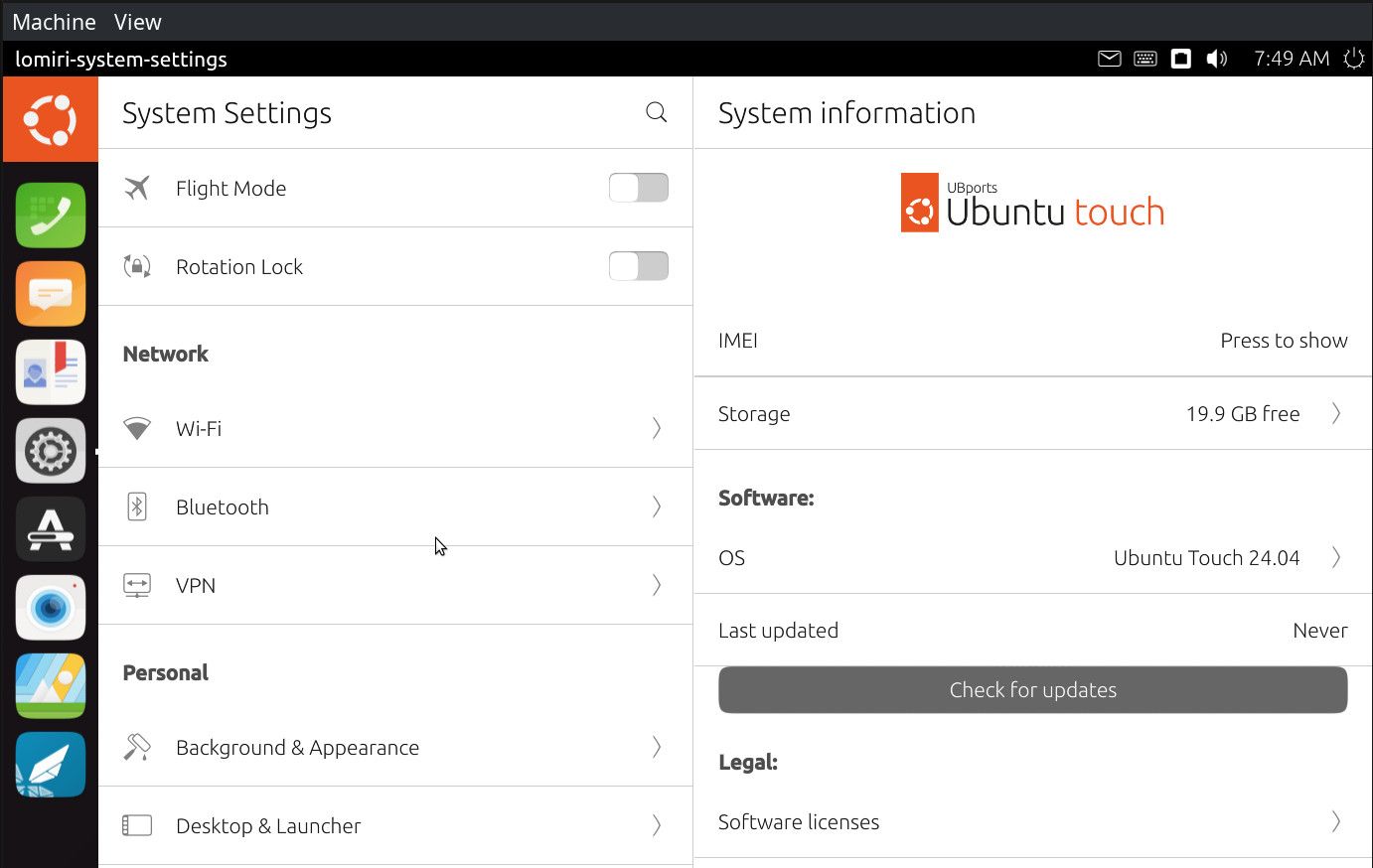Open the Gallery app from the launcher
1373x868 pixels.
tap(51, 686)
